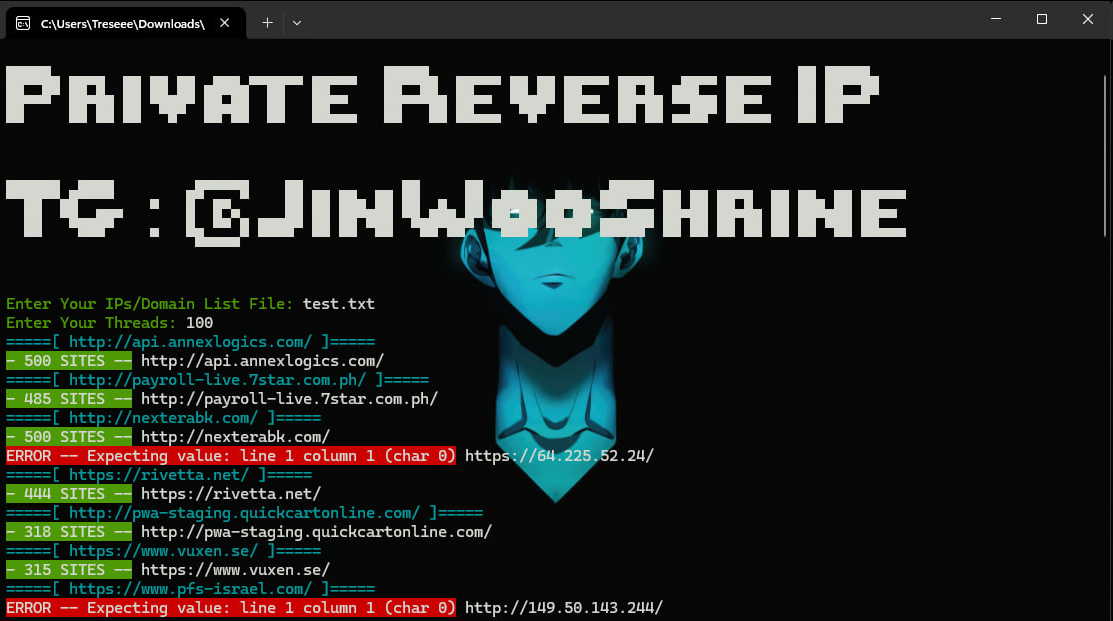
Task: Click the '315 SITES' label
Action: click(69, 570)
